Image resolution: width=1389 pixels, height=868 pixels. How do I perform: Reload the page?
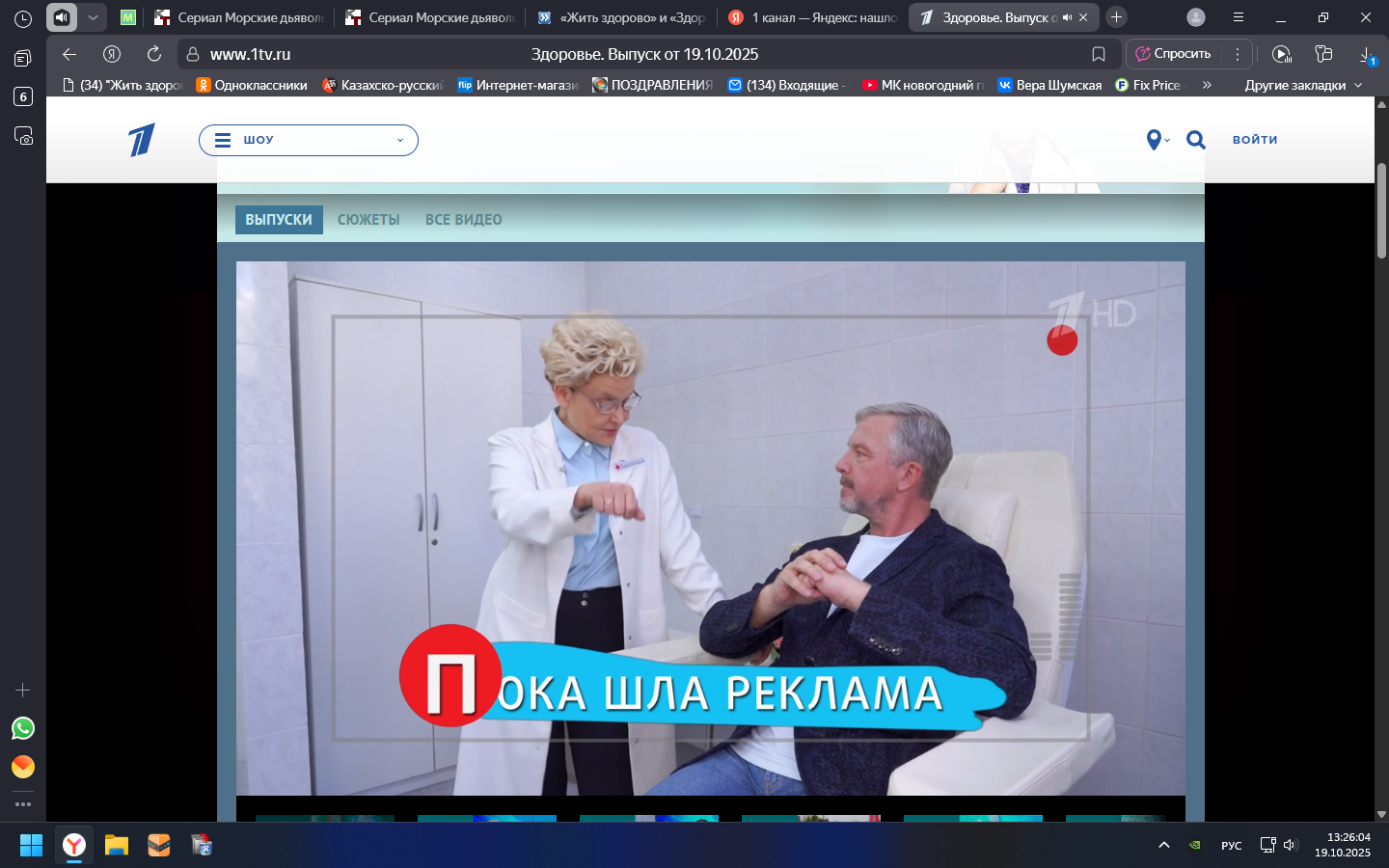click(x=154, y=54)
